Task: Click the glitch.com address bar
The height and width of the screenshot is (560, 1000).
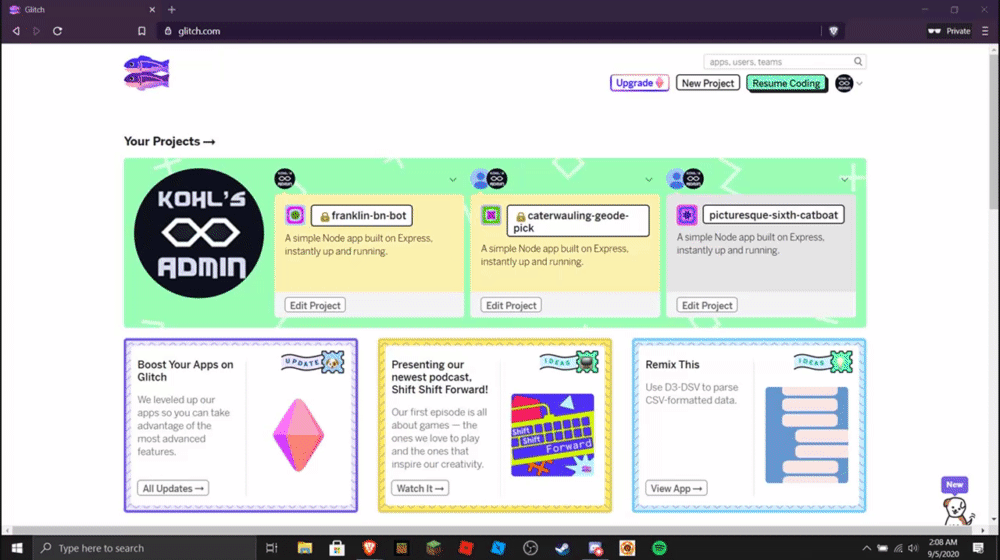Action: coord(491,31)
